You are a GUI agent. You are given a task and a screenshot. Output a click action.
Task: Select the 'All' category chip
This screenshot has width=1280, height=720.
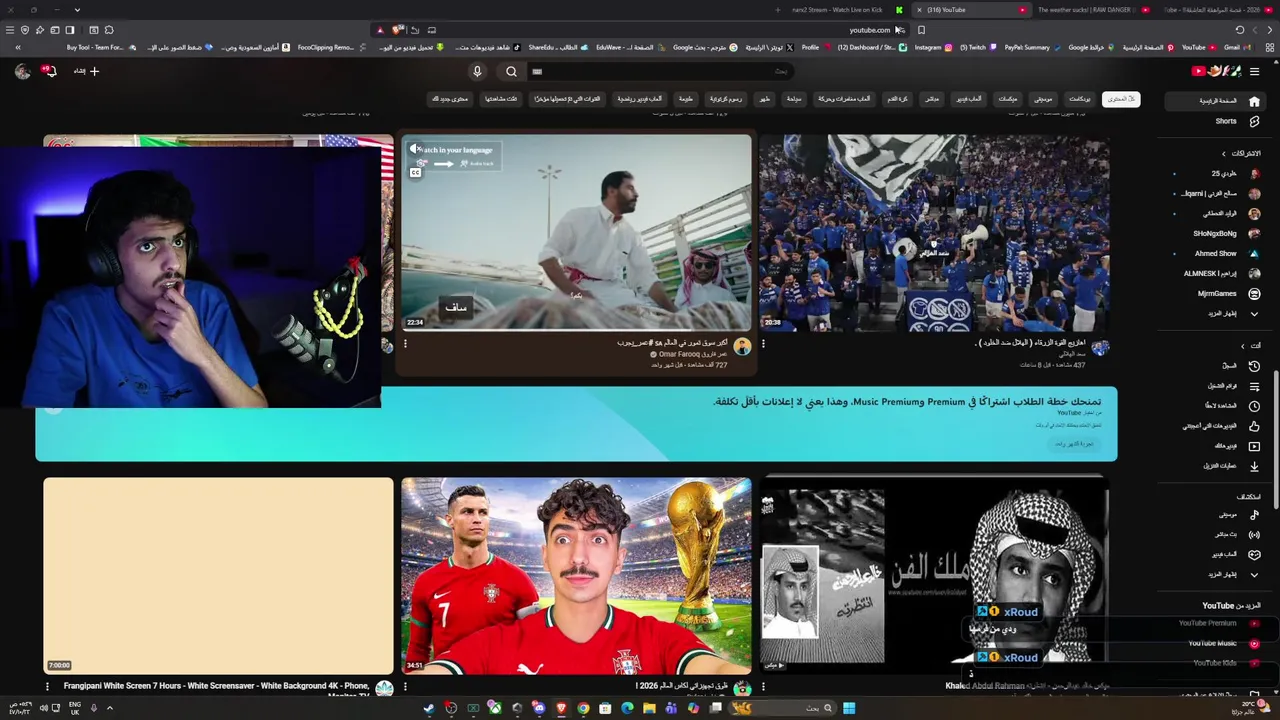coord(1121,99)
